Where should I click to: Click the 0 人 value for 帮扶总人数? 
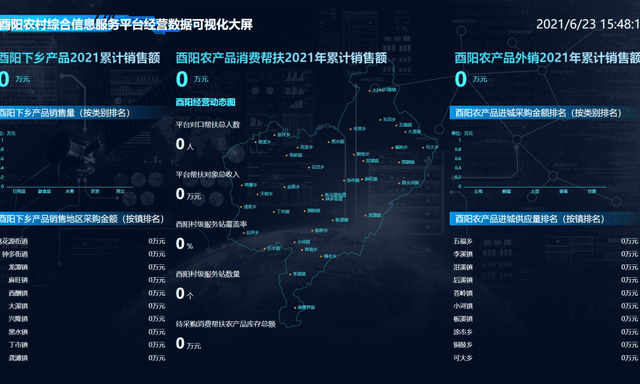click(184, 144)
